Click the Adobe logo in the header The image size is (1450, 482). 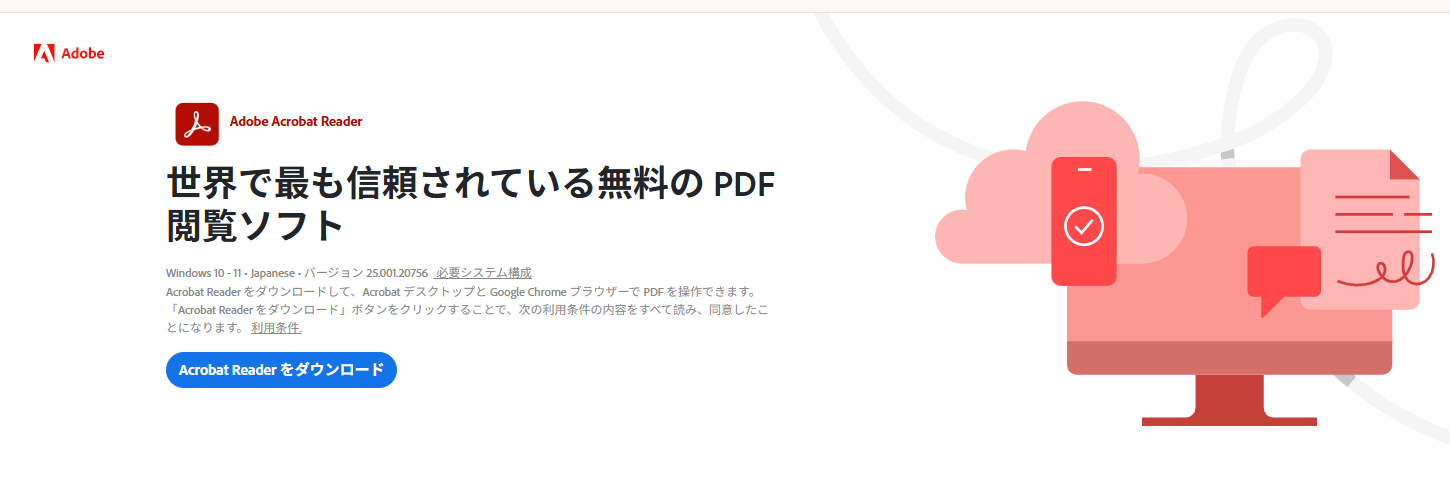68,53
